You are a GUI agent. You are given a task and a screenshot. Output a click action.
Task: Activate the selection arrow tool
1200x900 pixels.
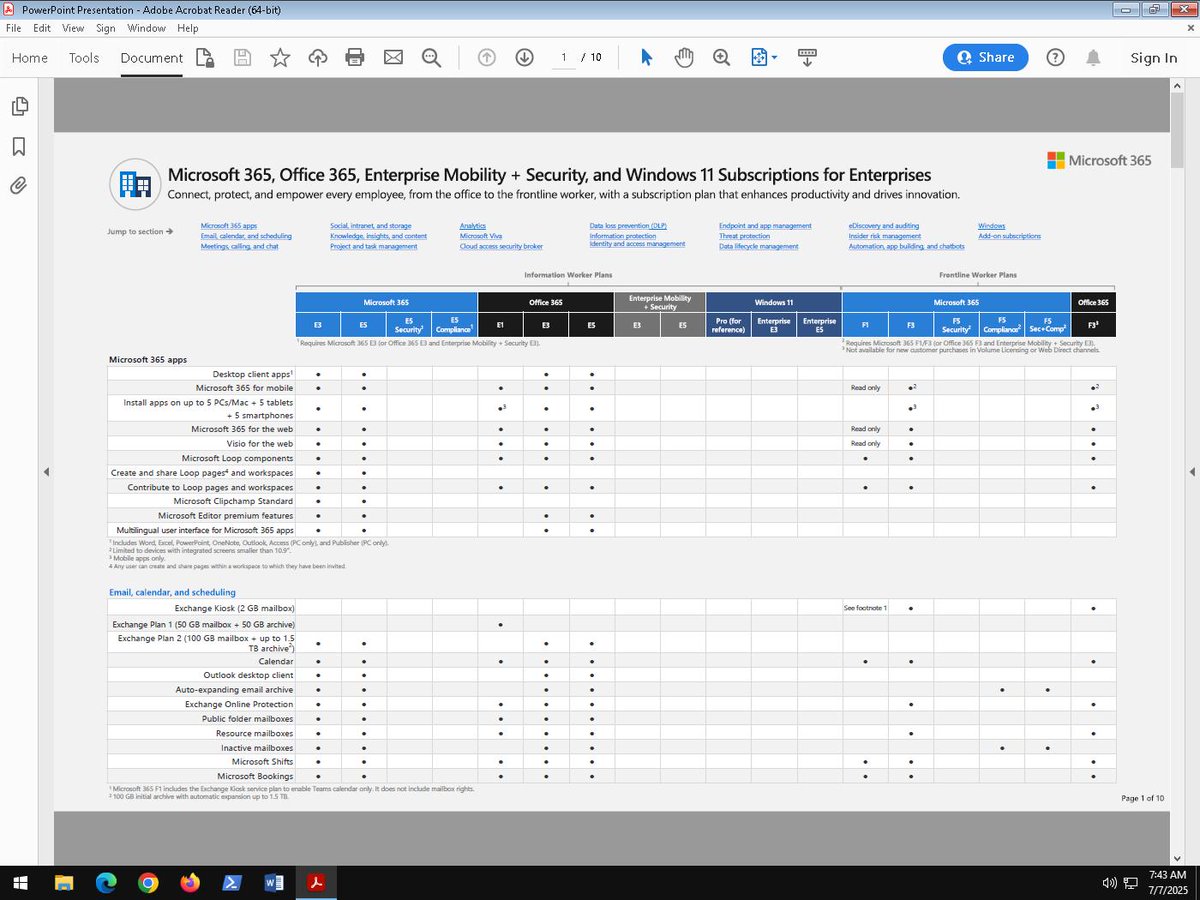646,57
